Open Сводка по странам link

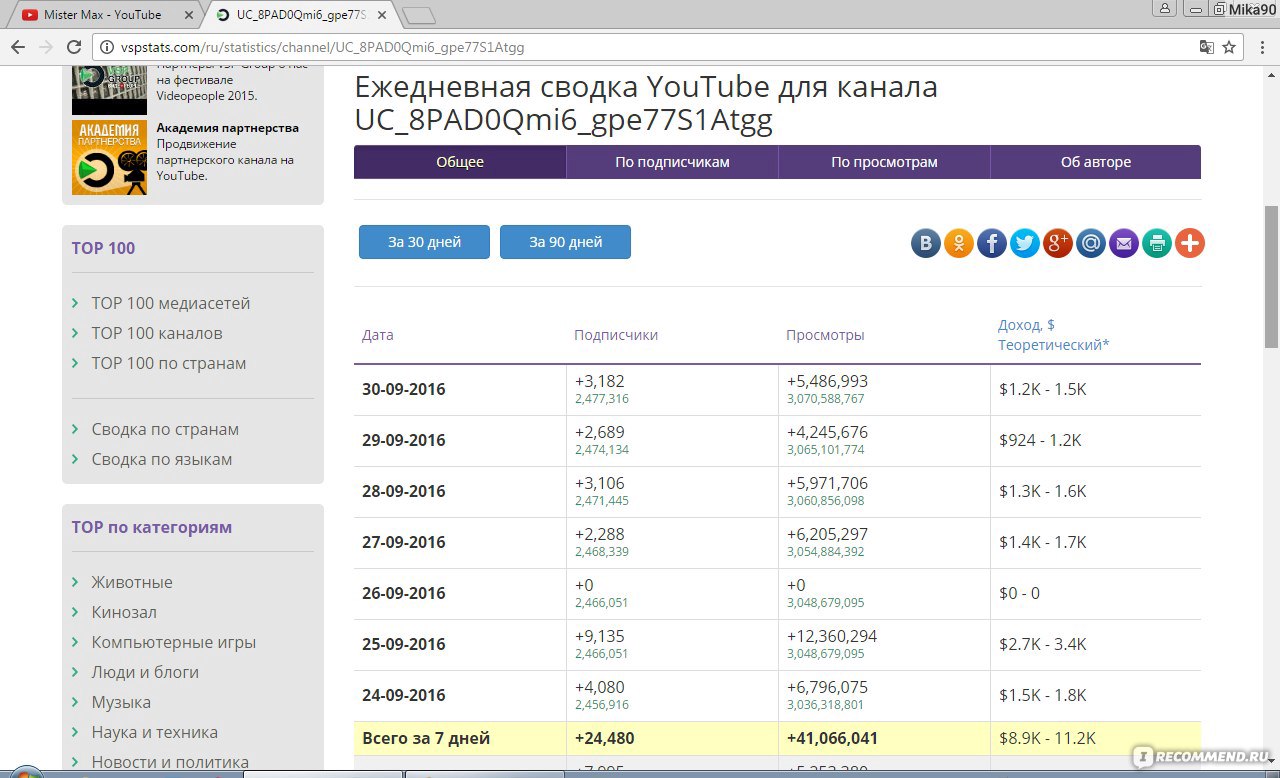coord(165,429)
